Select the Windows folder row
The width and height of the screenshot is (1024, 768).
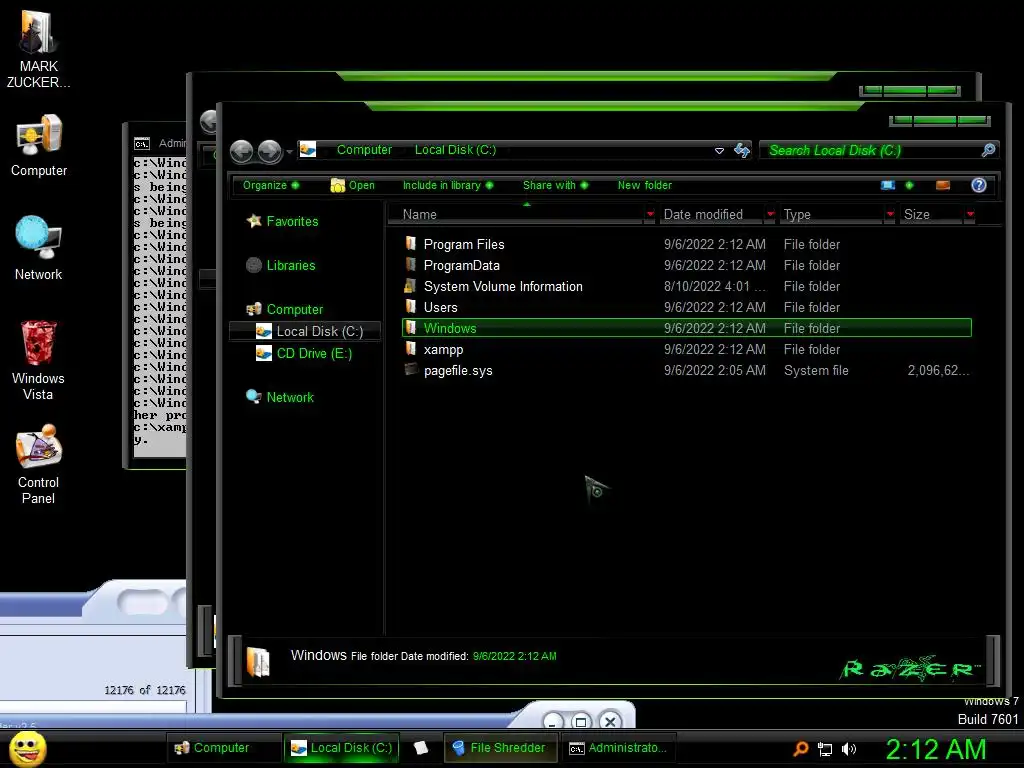686,328
